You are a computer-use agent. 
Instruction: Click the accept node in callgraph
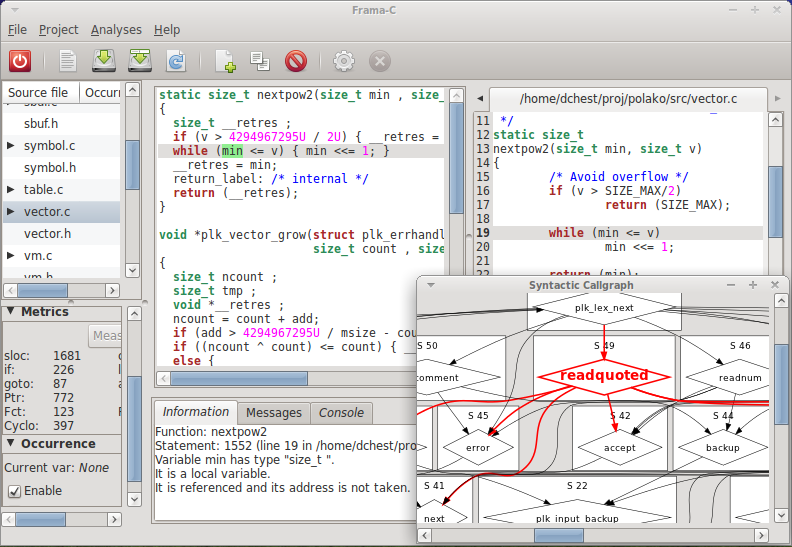(x=620, y=447)
